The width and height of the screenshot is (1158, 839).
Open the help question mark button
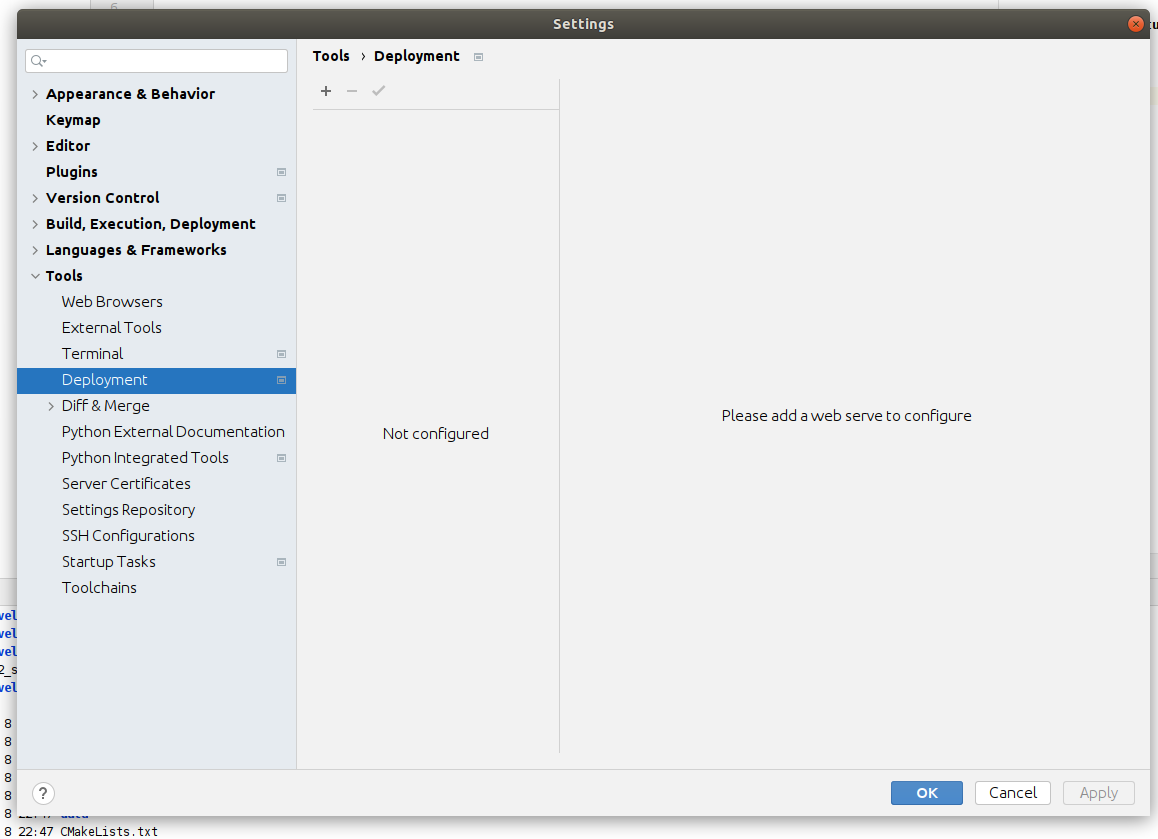(x=43, y=793)
